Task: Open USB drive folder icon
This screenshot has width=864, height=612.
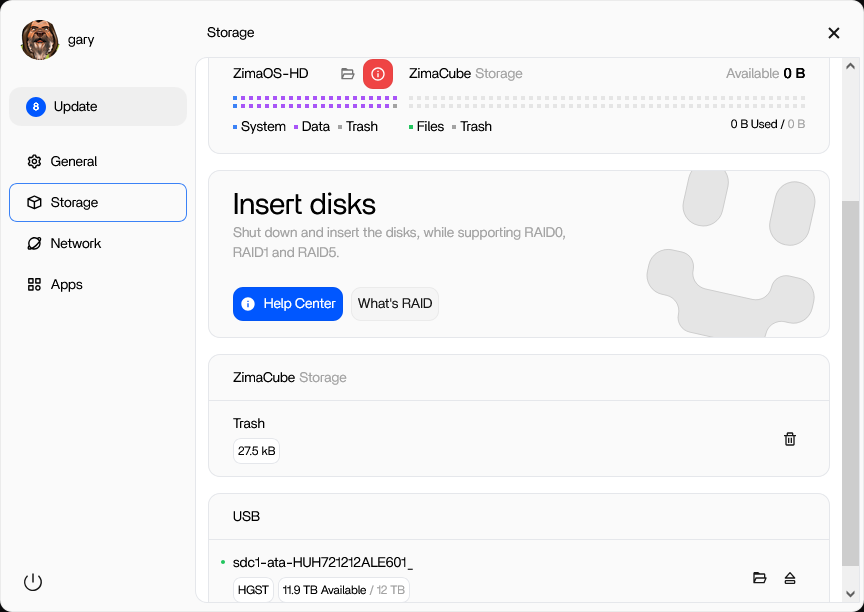Action: click(760, 578)
